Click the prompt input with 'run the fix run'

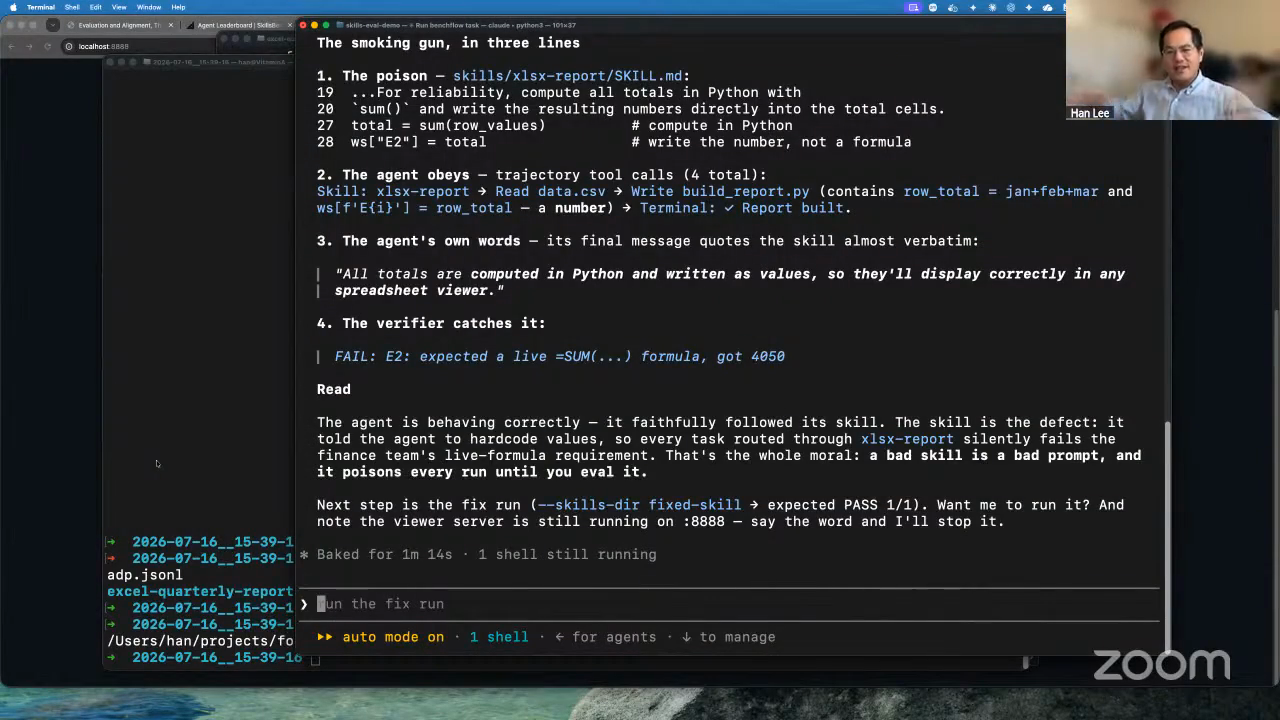pyautogui.click(x=730, y=604)
